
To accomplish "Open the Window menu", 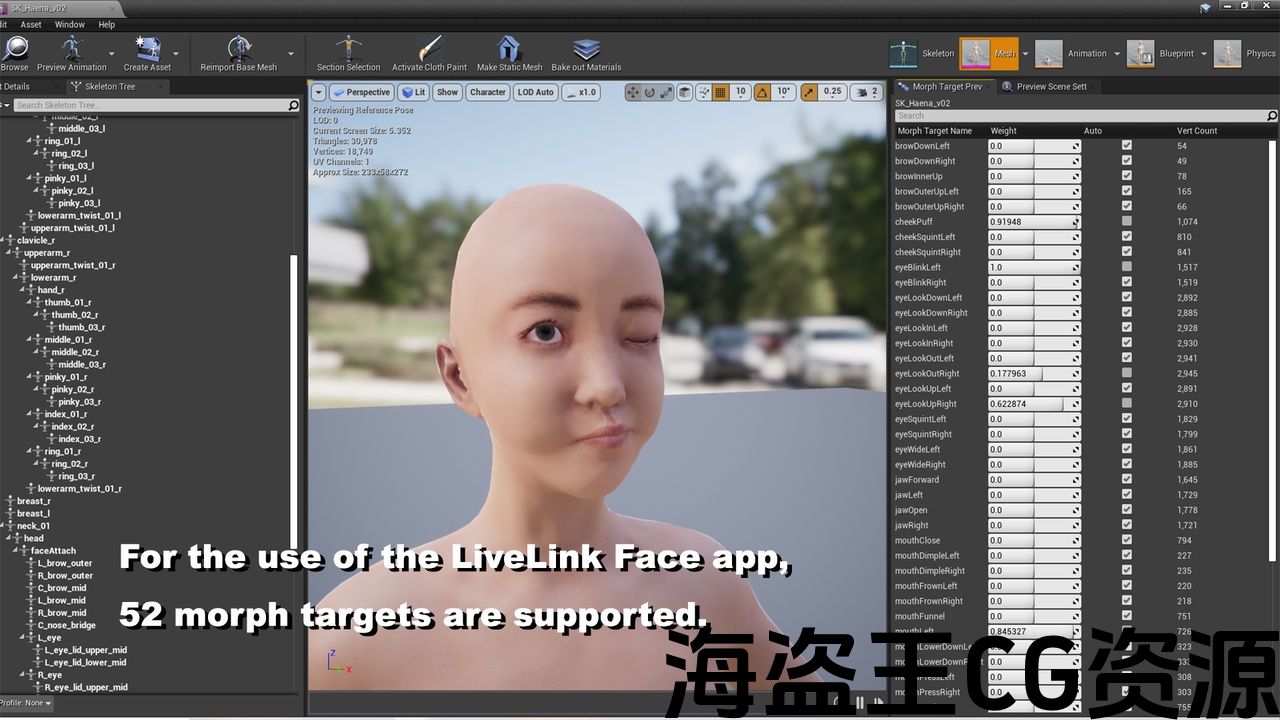I will (x=69, y=24).
